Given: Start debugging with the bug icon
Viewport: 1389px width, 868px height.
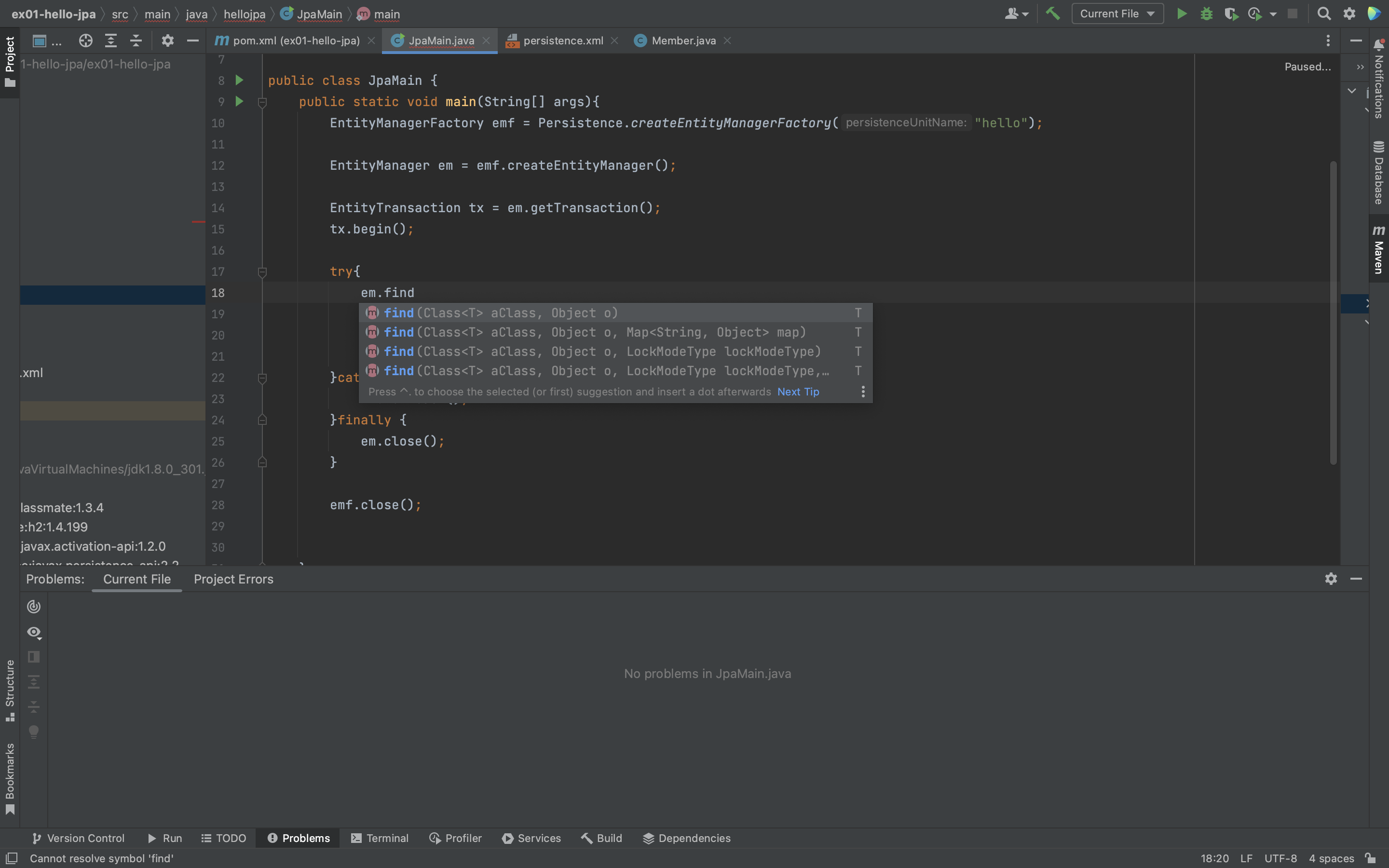Looking at the screenshot, I should click(x=1206, y=14).
